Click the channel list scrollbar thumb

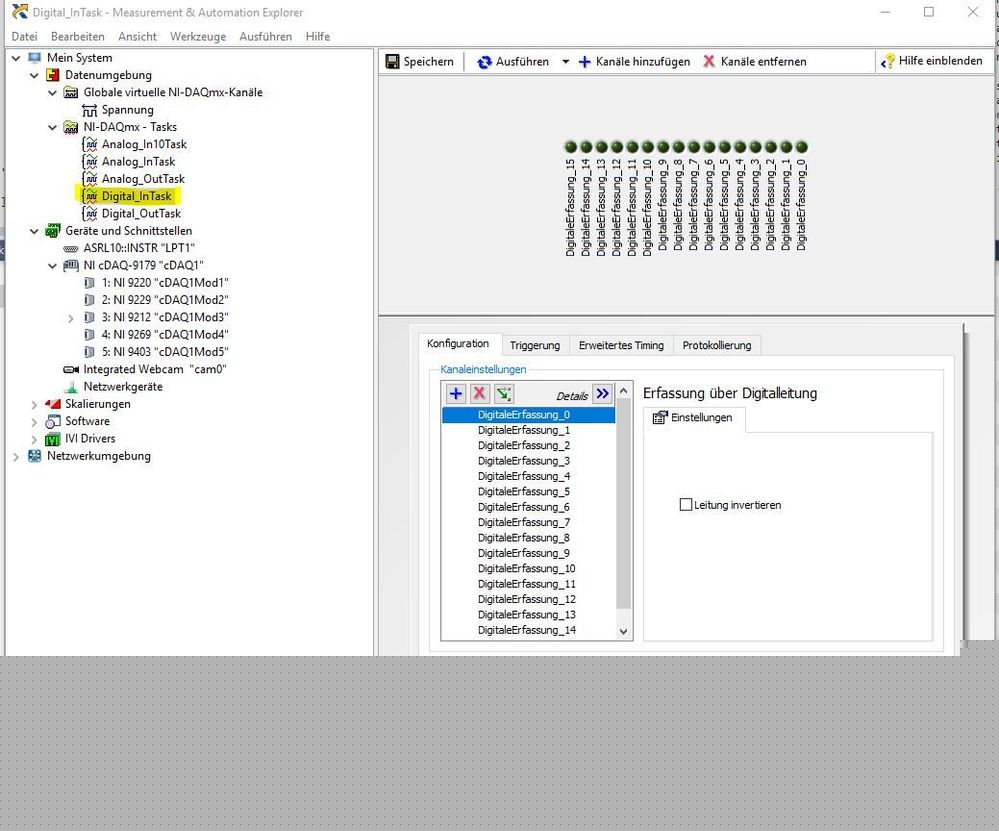(x=624, y=503)
